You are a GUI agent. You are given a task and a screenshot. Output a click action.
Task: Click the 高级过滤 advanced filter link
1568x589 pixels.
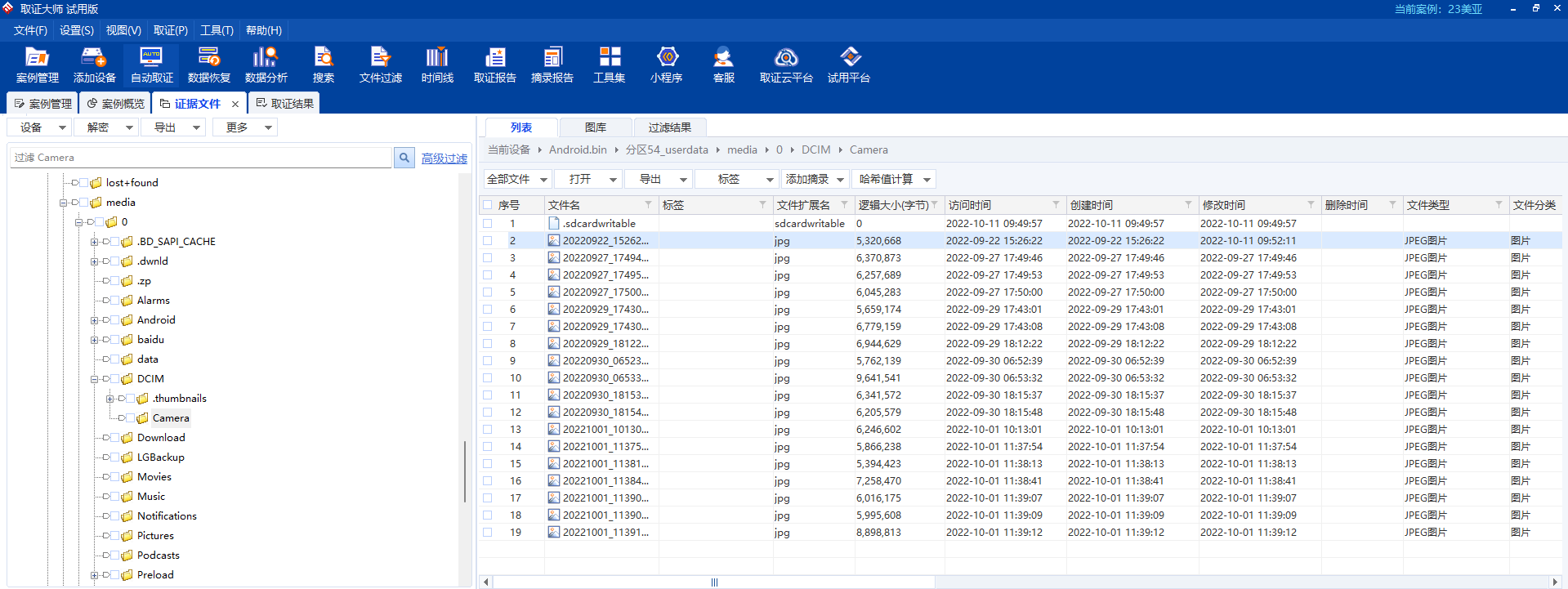[444, 158]
